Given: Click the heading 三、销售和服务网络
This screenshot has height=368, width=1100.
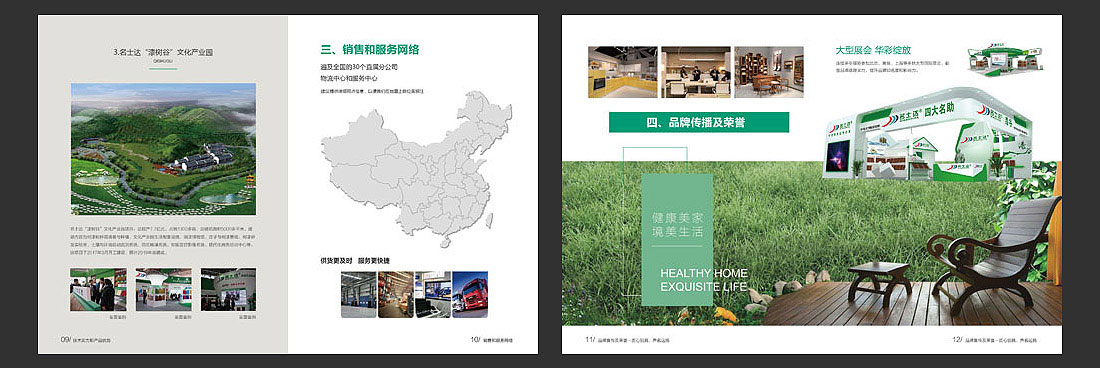Looking at the screenshot, I should (x=370, y=50).
